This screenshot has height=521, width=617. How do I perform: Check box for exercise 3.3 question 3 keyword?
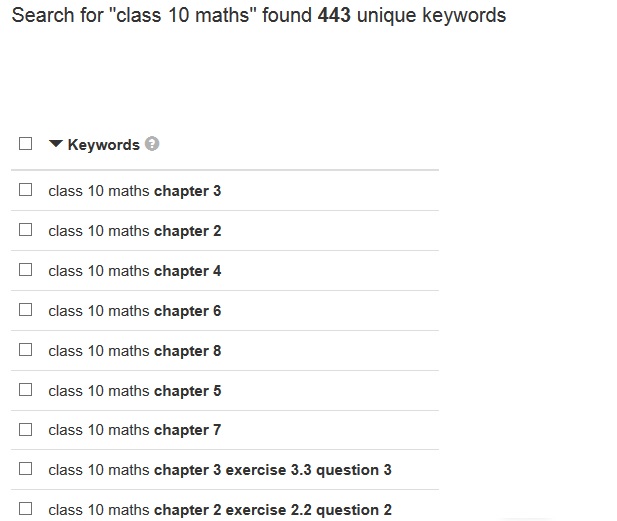click(x=26, y=469)
